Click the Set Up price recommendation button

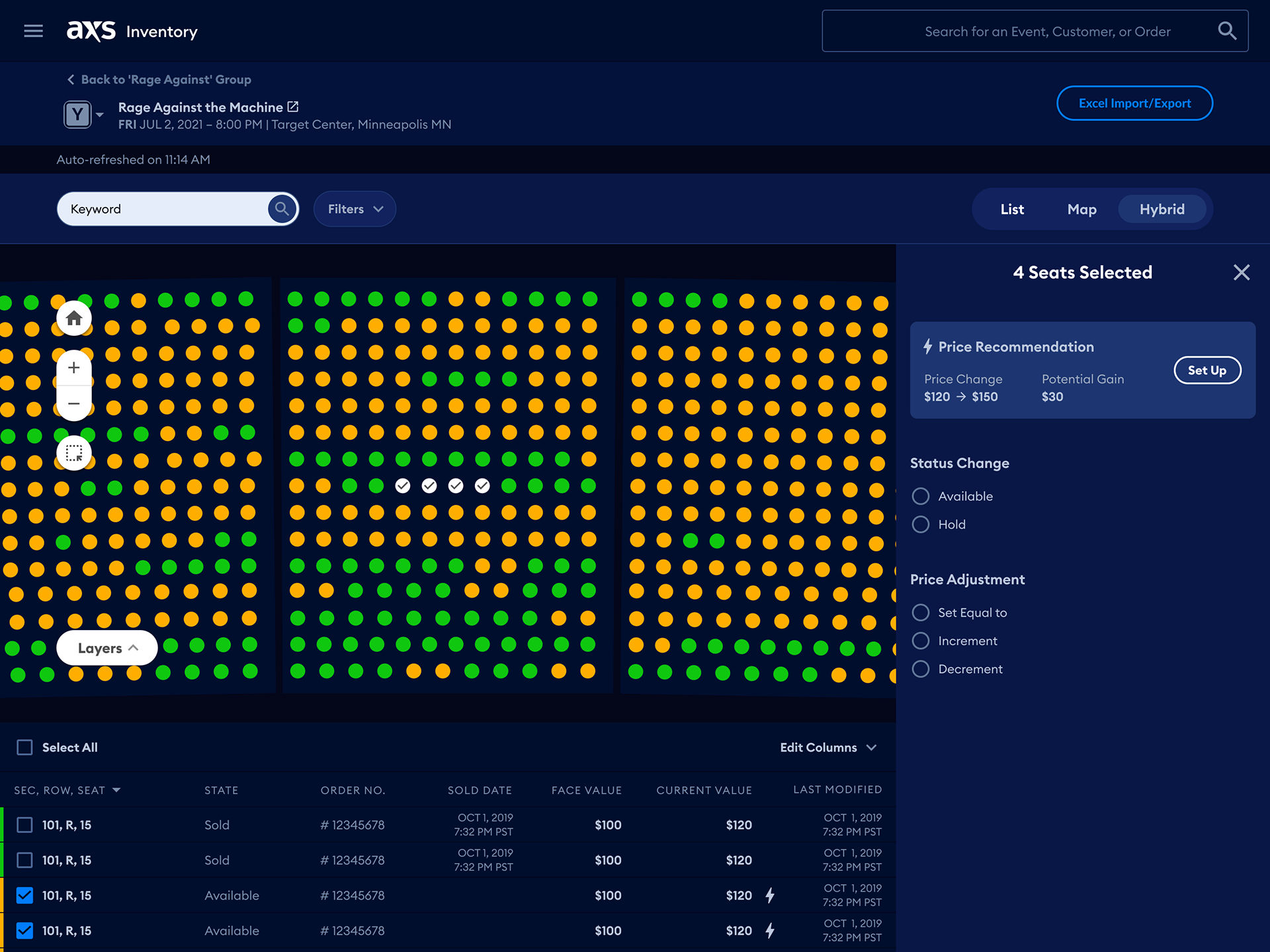pyautogui.click(x=1207, y=370)
